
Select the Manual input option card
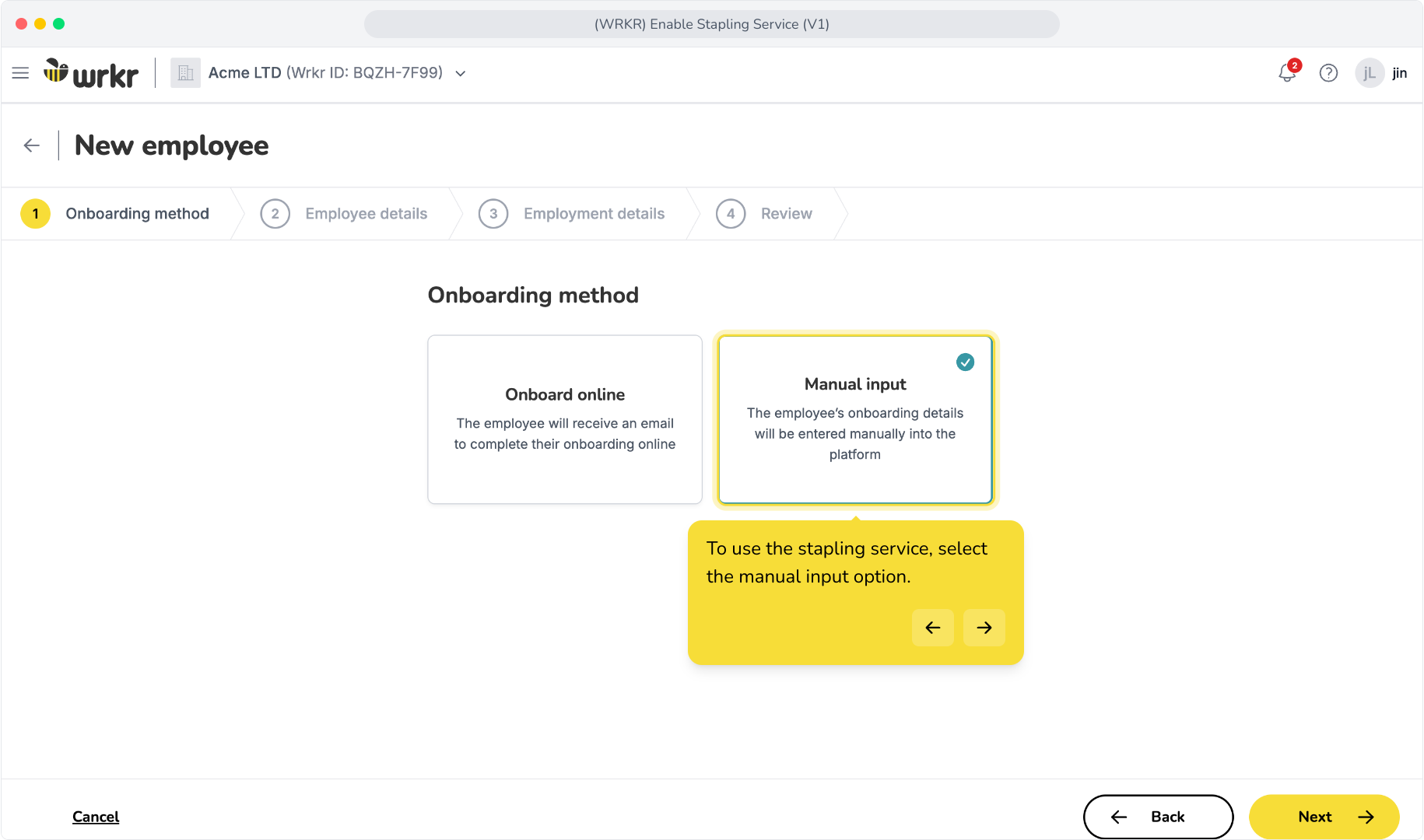855,419
